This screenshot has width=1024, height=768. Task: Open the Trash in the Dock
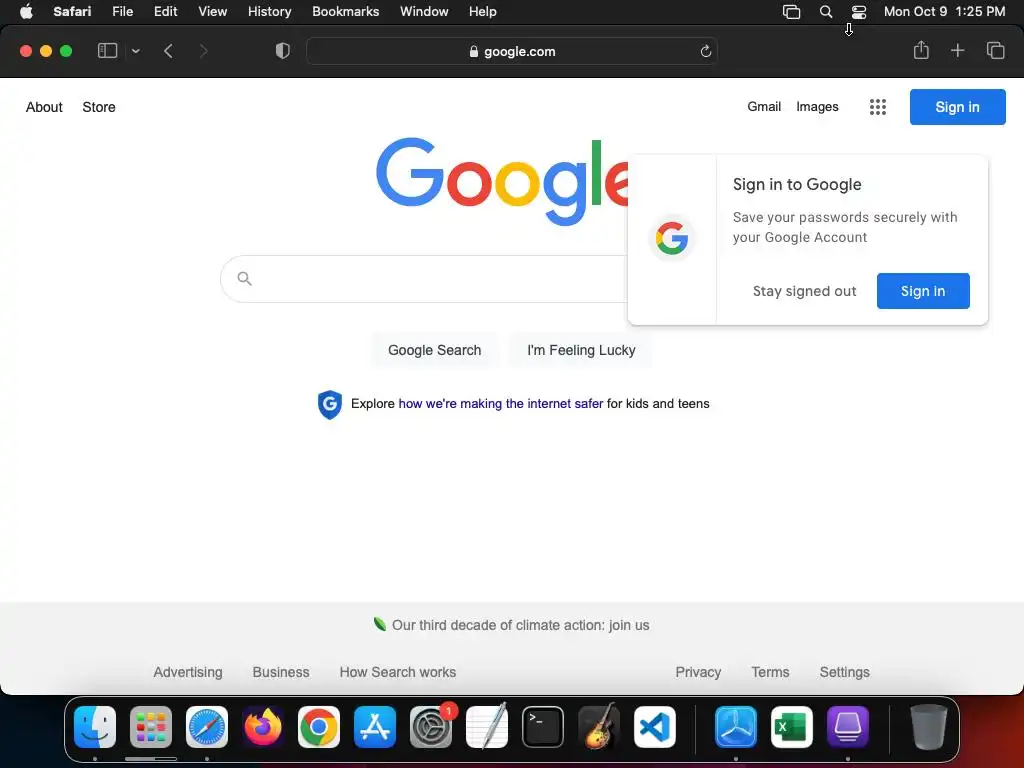coord(928,727)
